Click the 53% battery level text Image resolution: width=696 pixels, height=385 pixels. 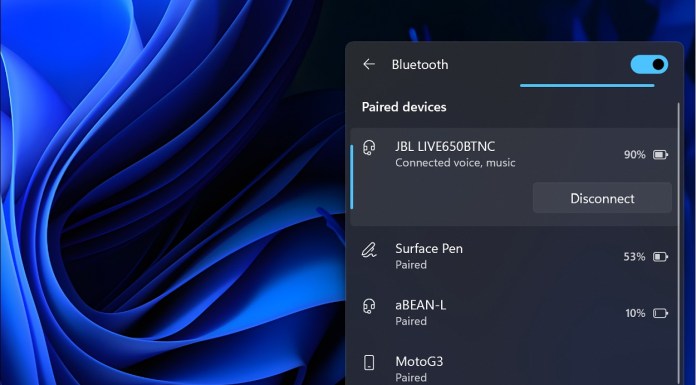[634, 257]
